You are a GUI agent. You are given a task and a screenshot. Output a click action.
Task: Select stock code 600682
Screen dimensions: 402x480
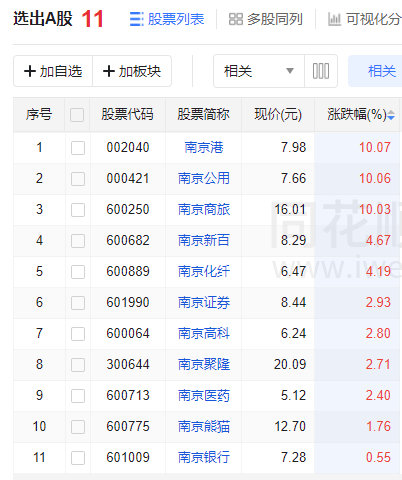(x=128, y=240)
